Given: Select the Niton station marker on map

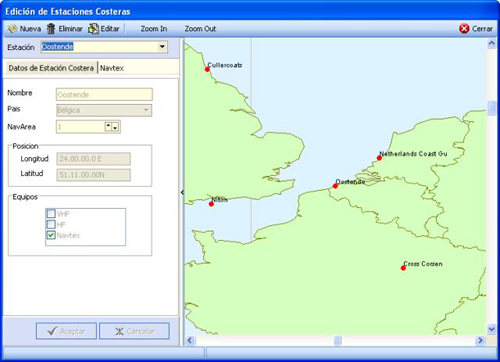Looking at the screenshot, I should (x=211, y=204).
